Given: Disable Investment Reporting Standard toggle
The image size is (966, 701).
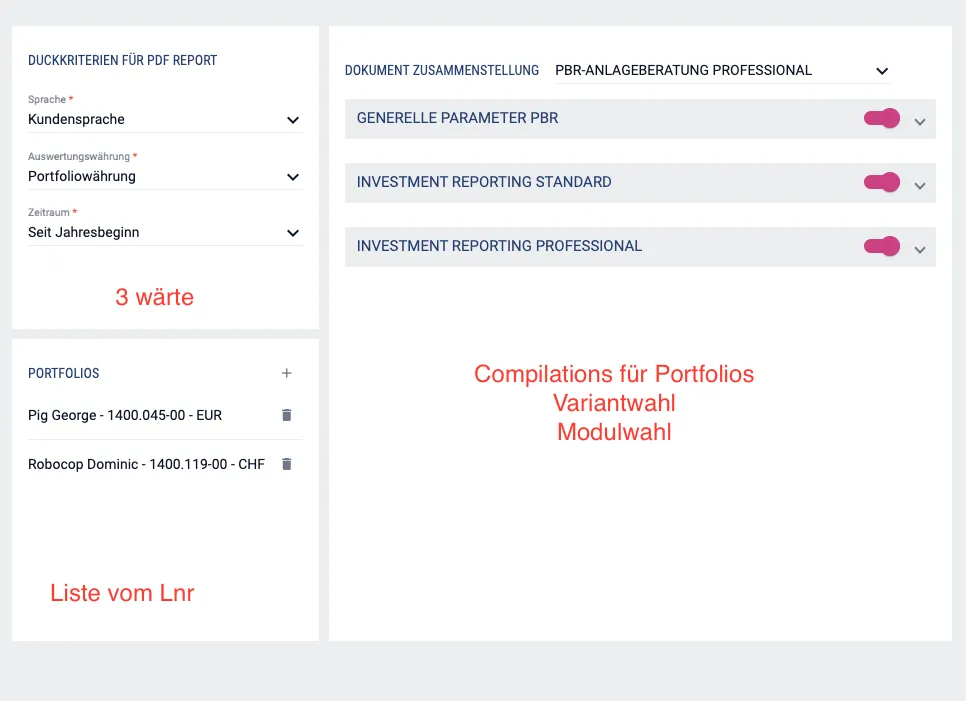Looking at the screenshot, I should click(882, 182).
